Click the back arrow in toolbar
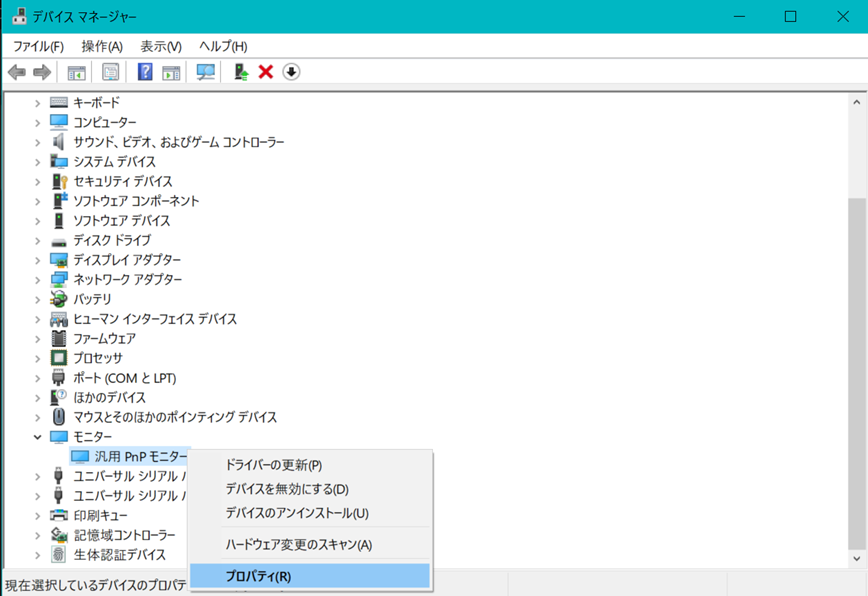 tap(17, 72)
